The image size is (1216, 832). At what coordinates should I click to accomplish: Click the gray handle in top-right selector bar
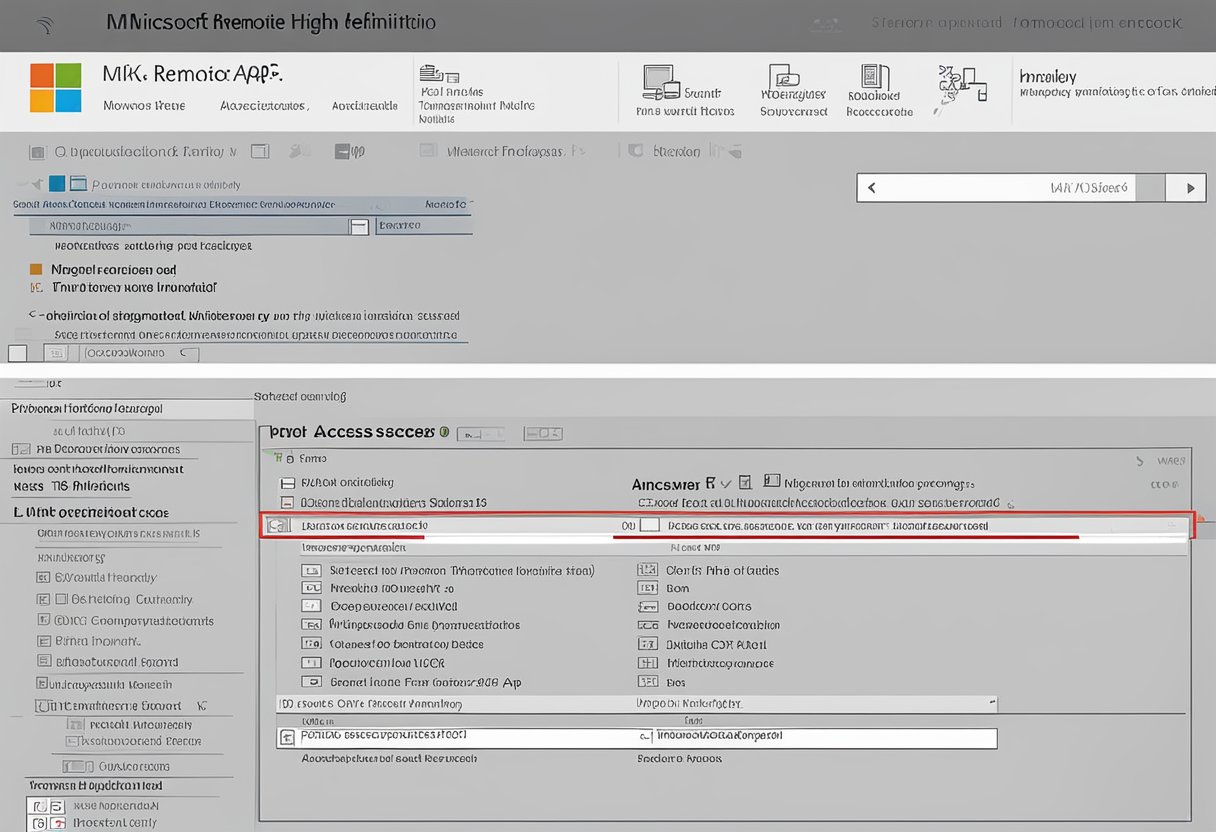[x=1150, y=188]
